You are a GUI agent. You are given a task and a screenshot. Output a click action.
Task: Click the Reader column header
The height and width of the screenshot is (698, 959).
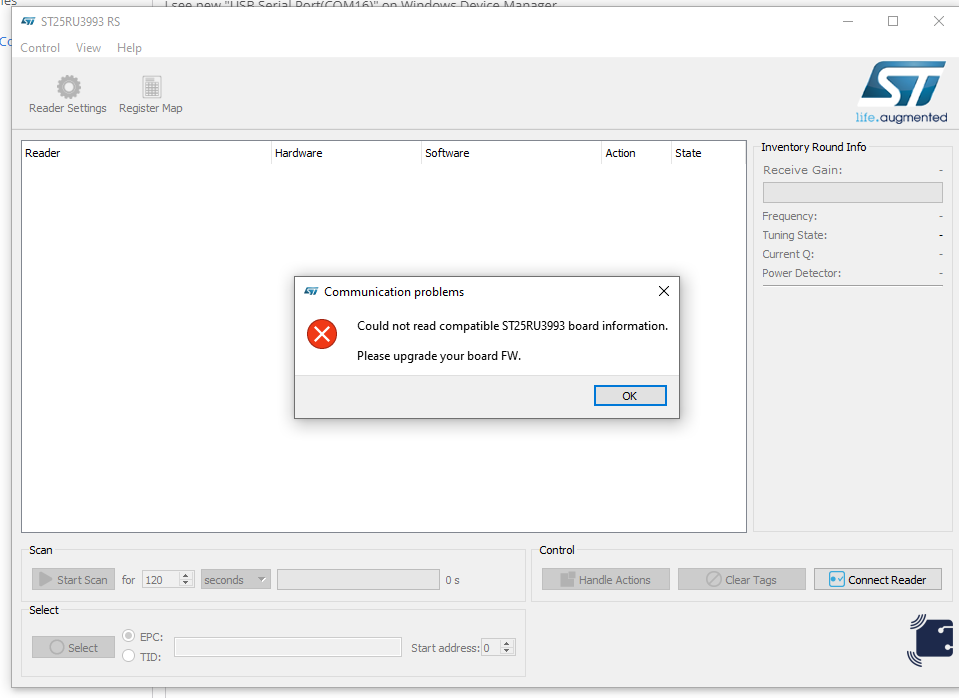146,153
